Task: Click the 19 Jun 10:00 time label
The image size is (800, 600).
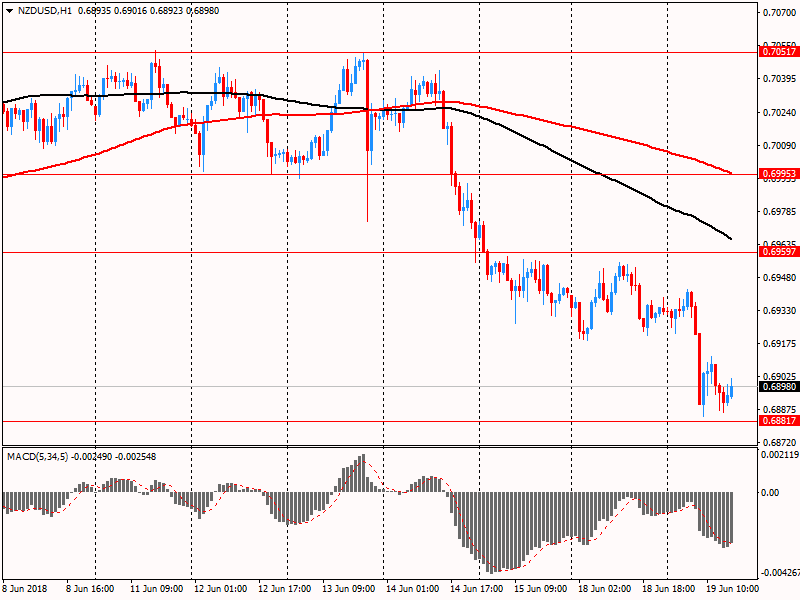Action: [733, 588]
